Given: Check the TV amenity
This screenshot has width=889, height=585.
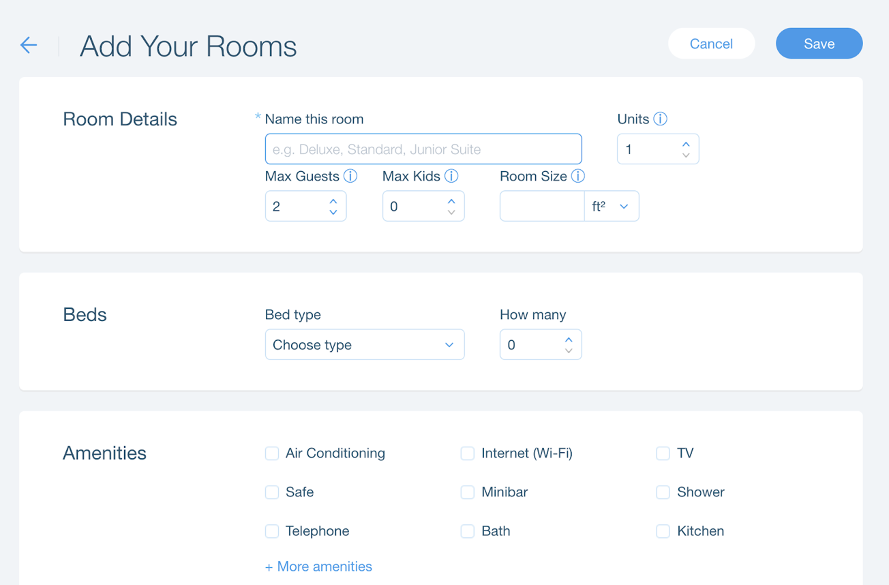Looking at the screenshot, I should click(662, 453).
